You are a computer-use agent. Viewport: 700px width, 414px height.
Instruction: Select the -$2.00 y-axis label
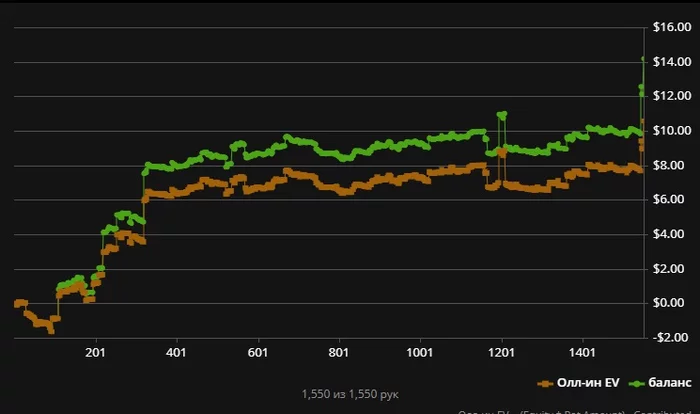(671, 337)
